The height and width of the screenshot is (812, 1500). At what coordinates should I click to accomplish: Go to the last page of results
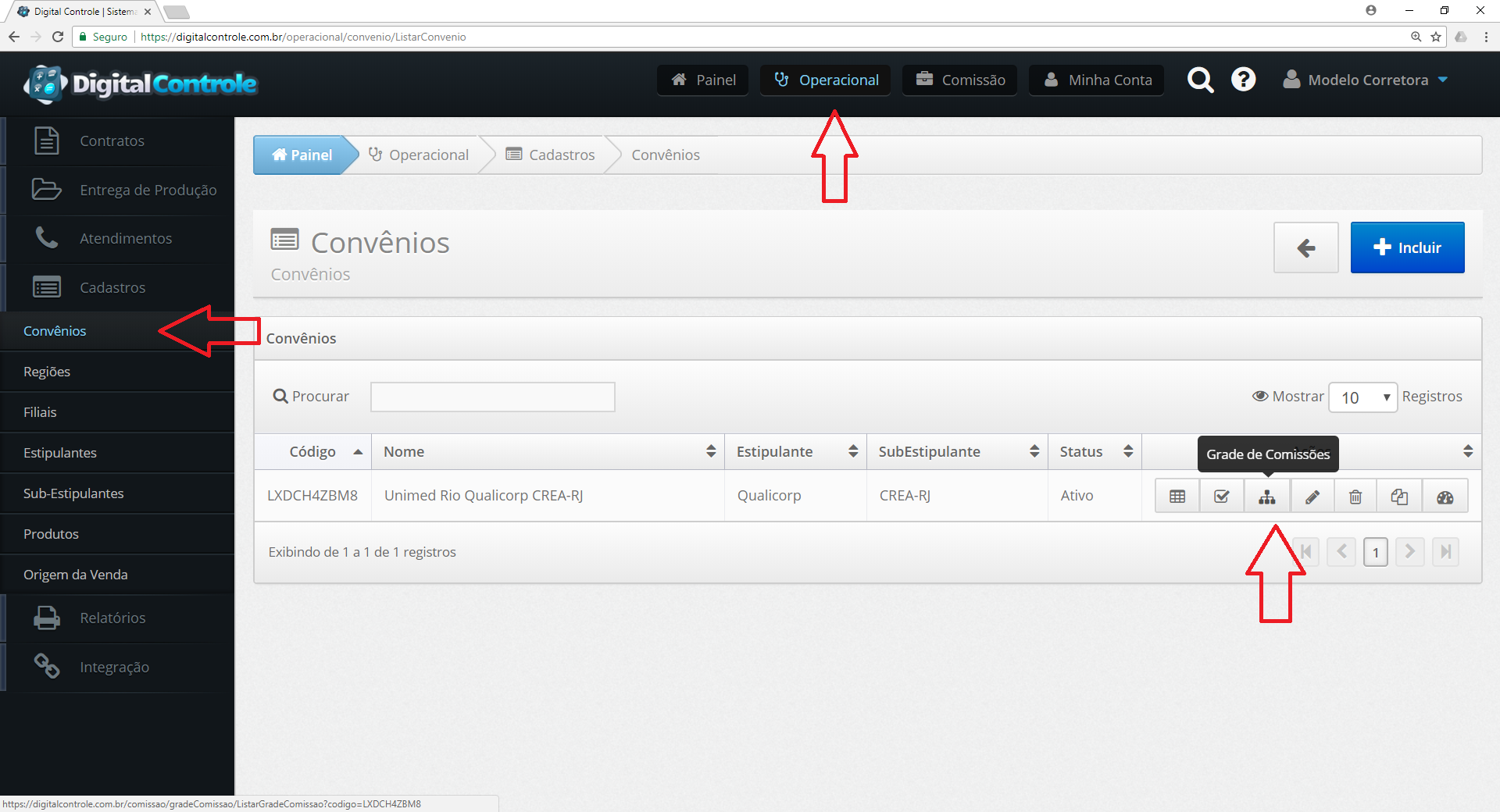(x=1445, y=552)
